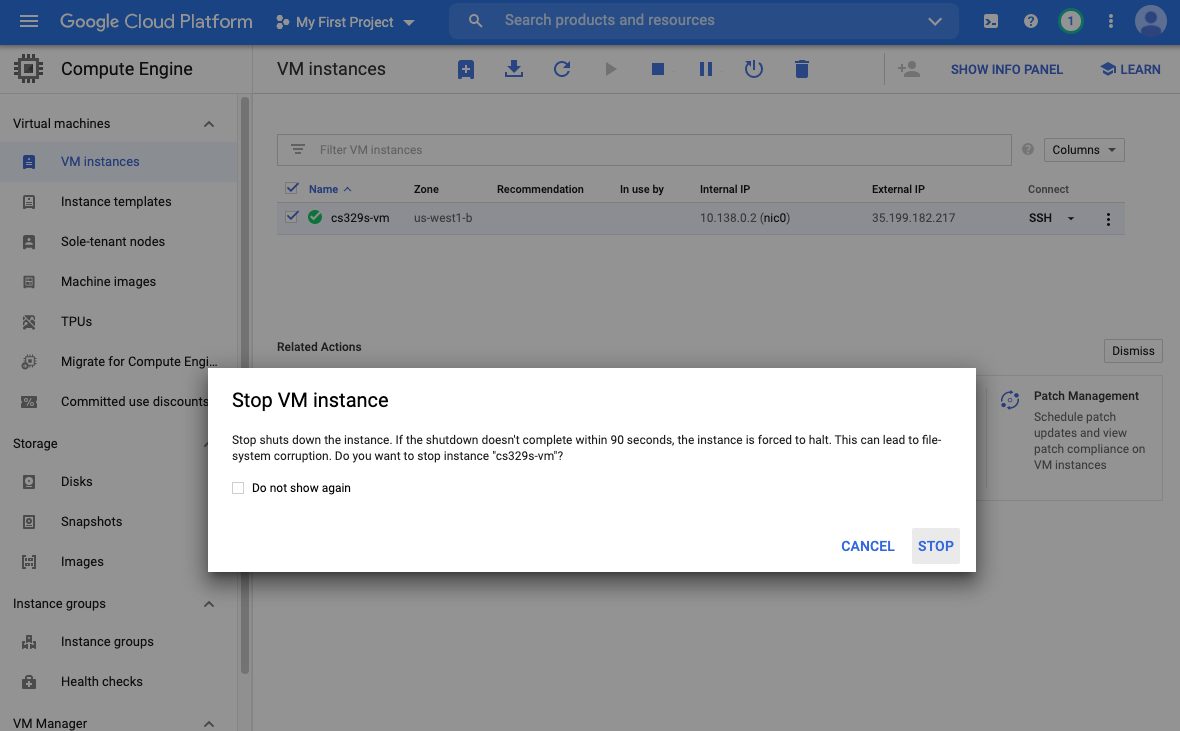This screenshot has height=731, width=1180.
Task: Click the Filter VM instances field
Action: [644, 150]
